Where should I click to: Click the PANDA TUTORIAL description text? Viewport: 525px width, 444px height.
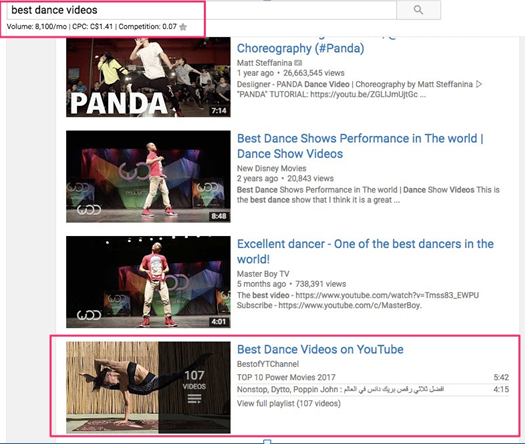[x=331, y=94]
